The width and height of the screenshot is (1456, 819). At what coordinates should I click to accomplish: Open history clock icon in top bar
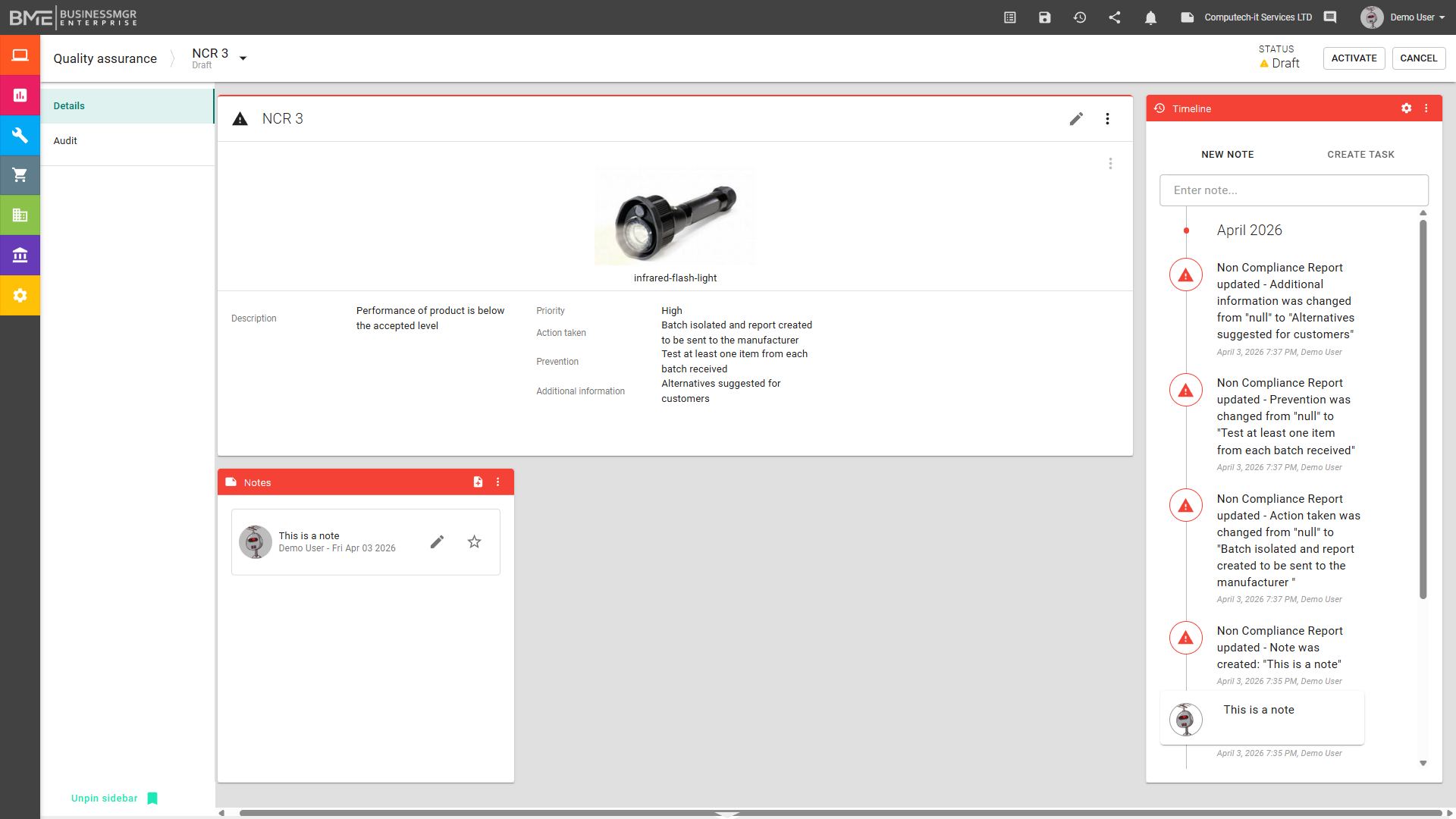click(x=1080, y=17)
